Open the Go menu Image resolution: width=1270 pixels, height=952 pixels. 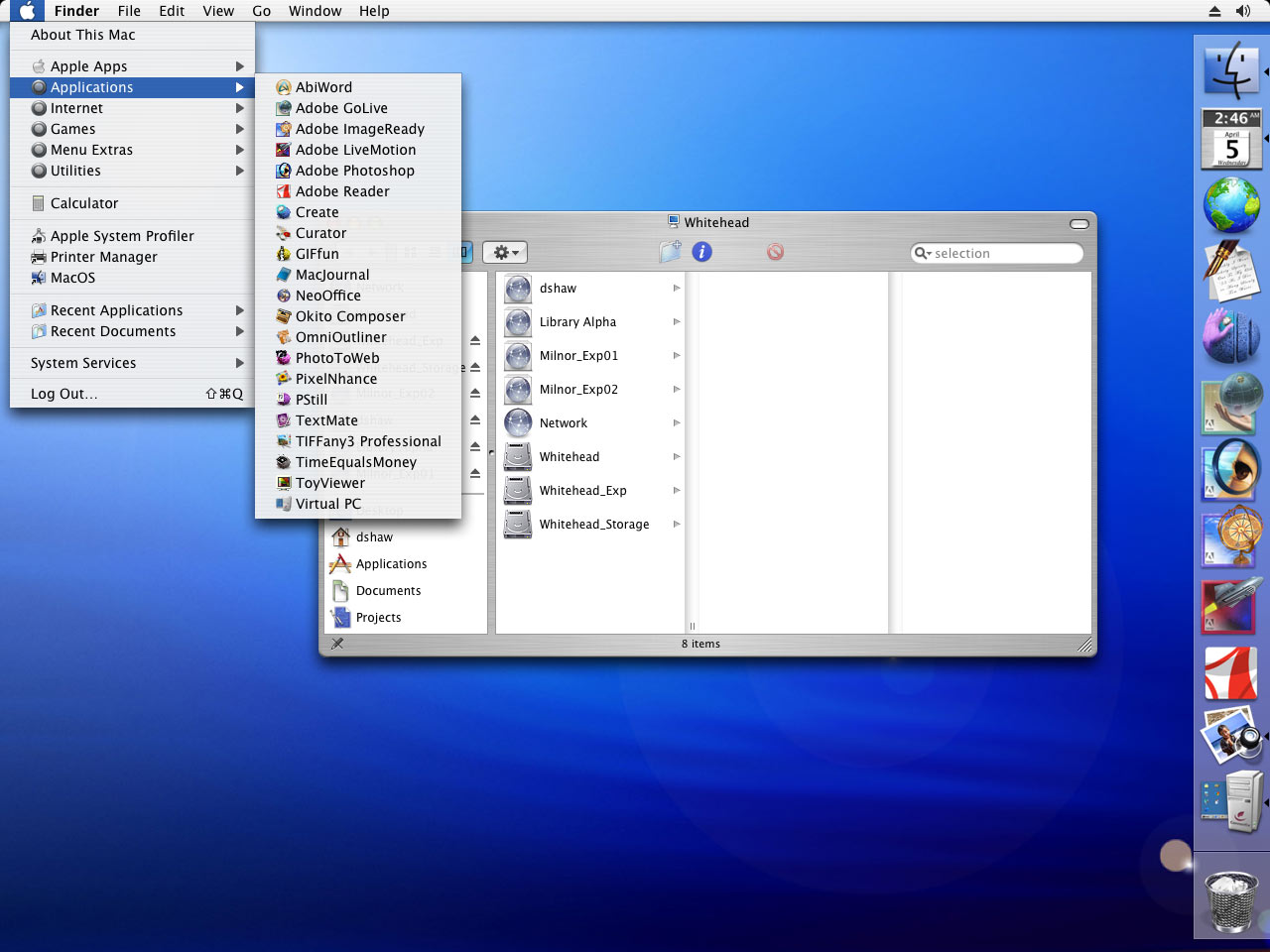click(262, 11)
